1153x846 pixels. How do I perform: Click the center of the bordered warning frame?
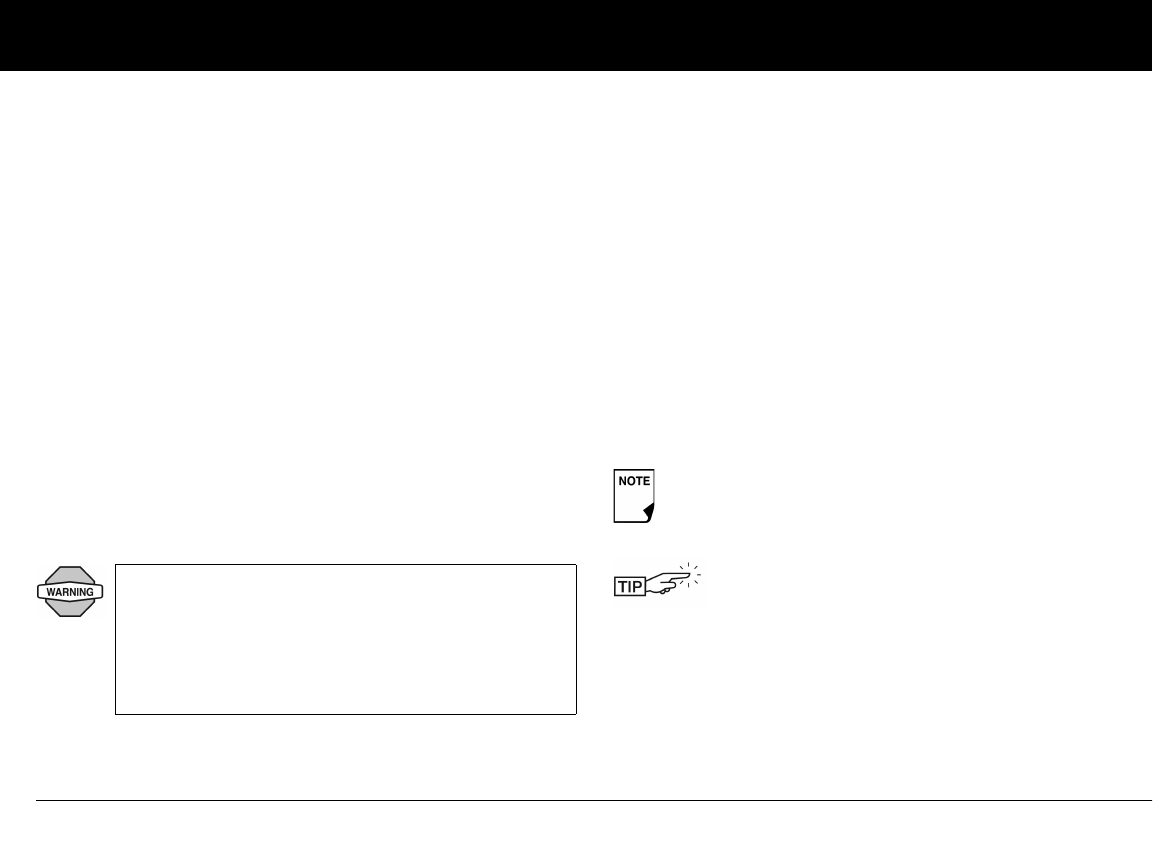[346, 639]
